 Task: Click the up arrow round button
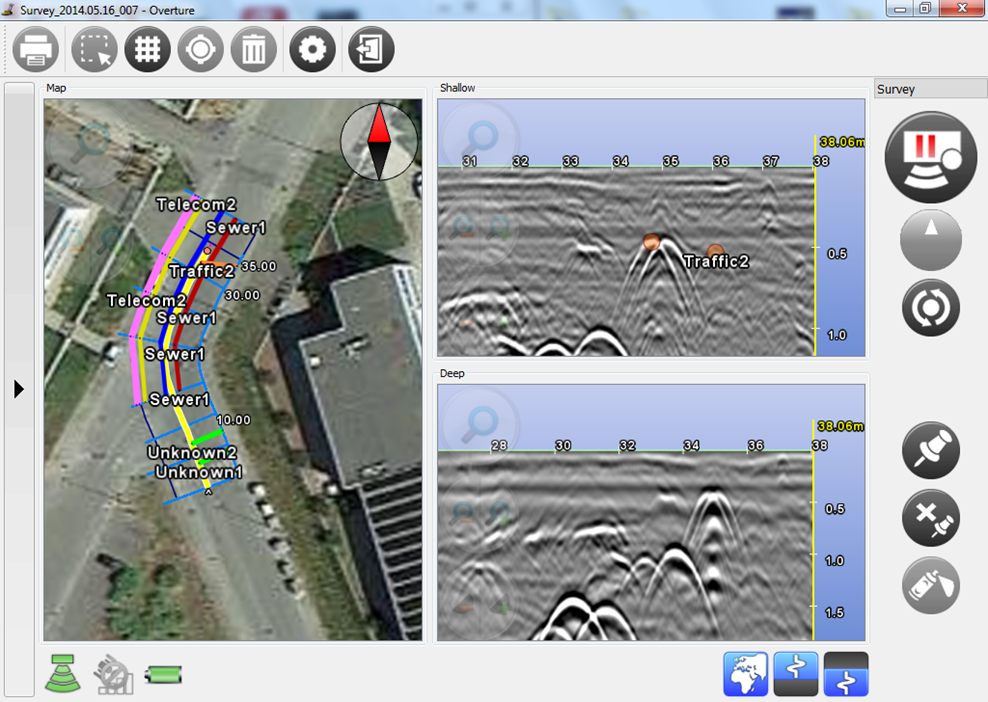(931, 240)
